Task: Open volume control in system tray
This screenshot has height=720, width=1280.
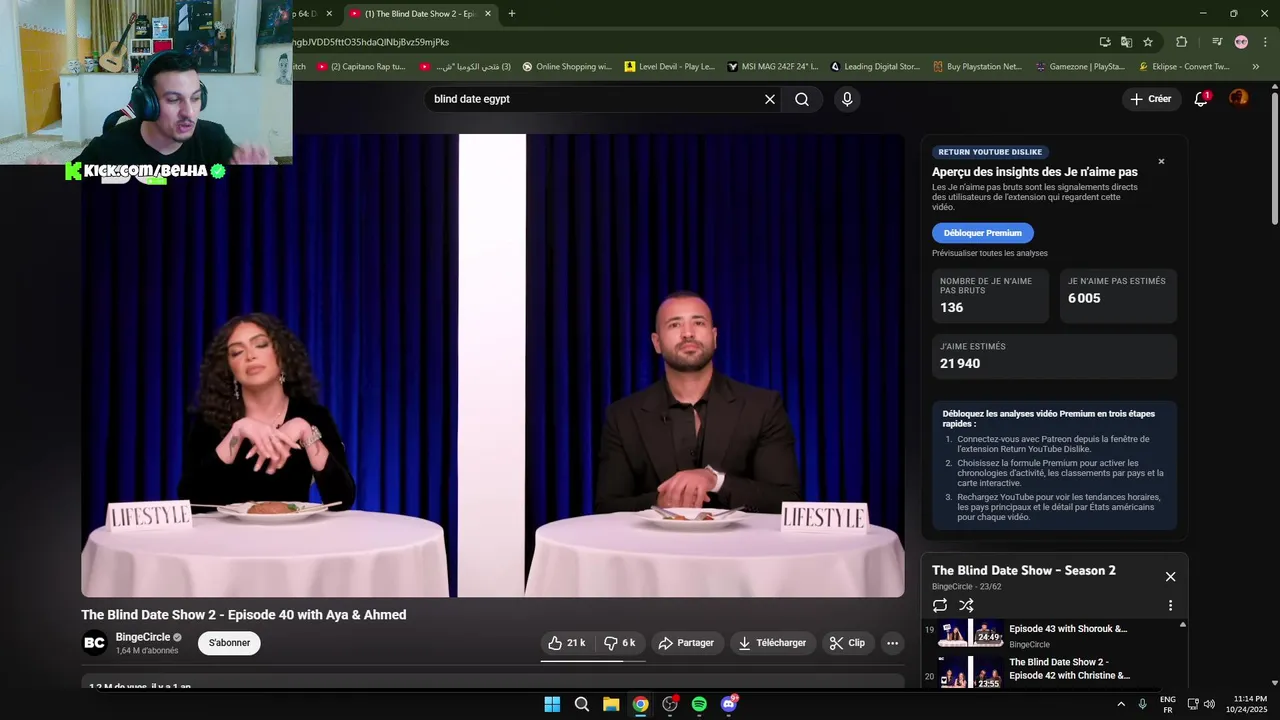Action: click(x=1209, y=704)
